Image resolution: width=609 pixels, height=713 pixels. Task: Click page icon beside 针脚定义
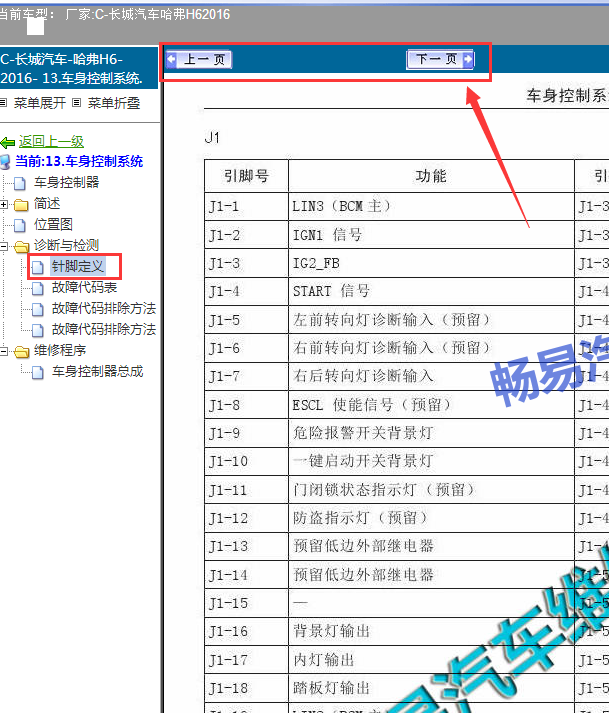coord(38,267)
